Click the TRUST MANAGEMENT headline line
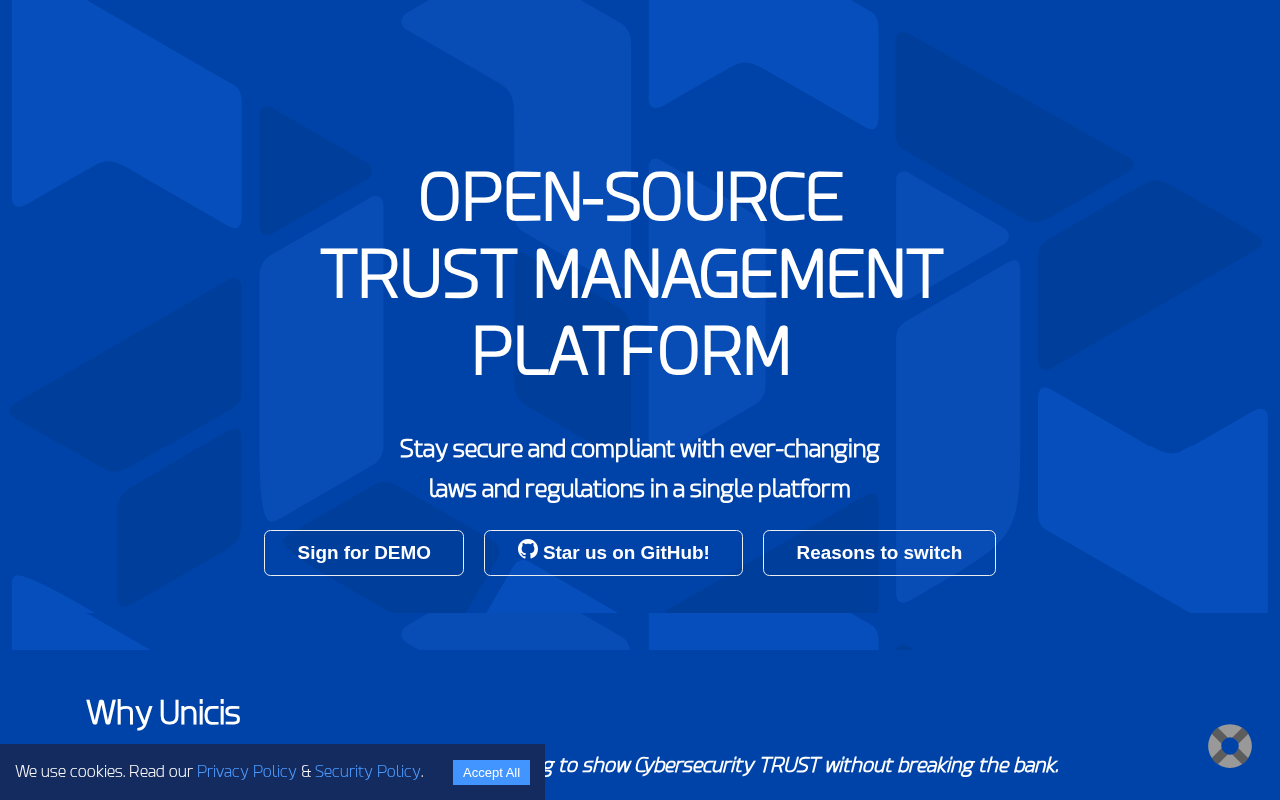This screenshot has height=800, width=1280. pyautogui.click(x=631, y=274)
